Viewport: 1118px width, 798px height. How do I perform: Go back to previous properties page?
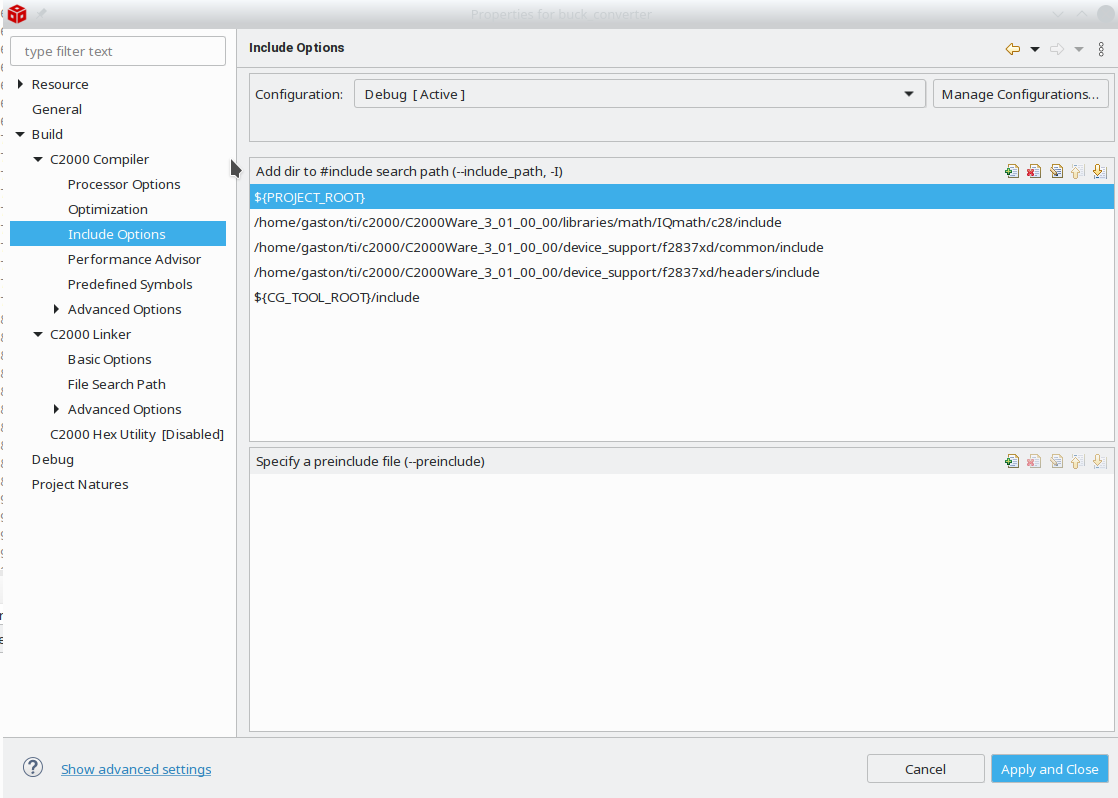[1013, 49]
